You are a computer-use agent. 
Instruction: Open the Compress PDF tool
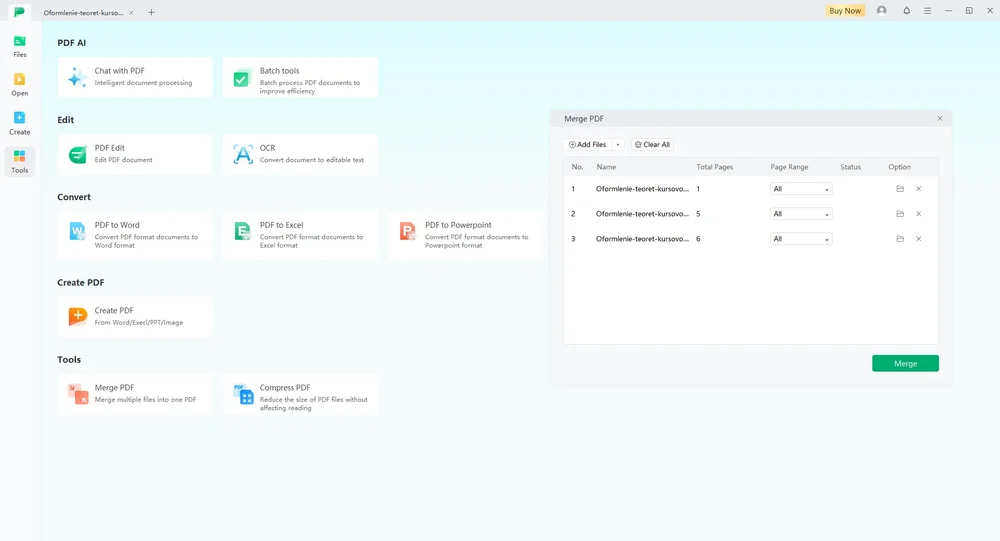point(300,394)
